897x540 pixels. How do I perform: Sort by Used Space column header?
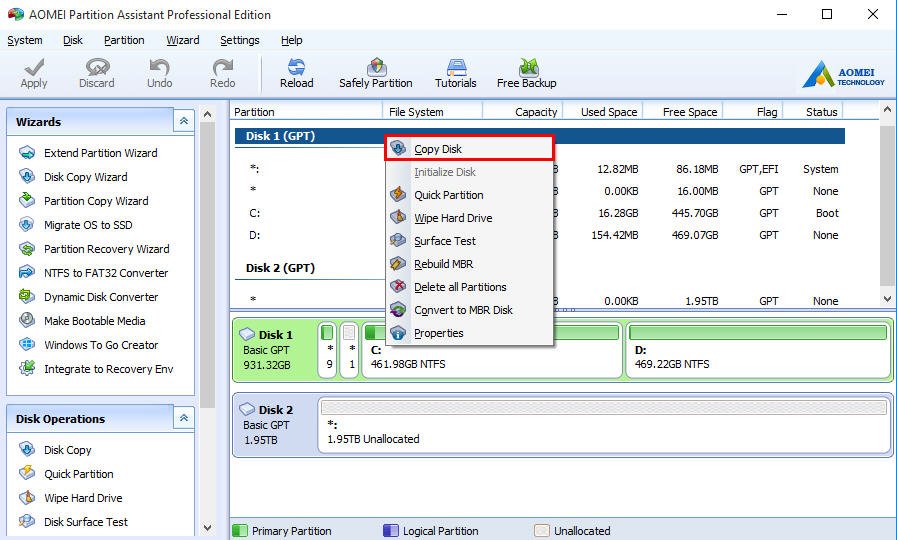[x=603, y=112]
